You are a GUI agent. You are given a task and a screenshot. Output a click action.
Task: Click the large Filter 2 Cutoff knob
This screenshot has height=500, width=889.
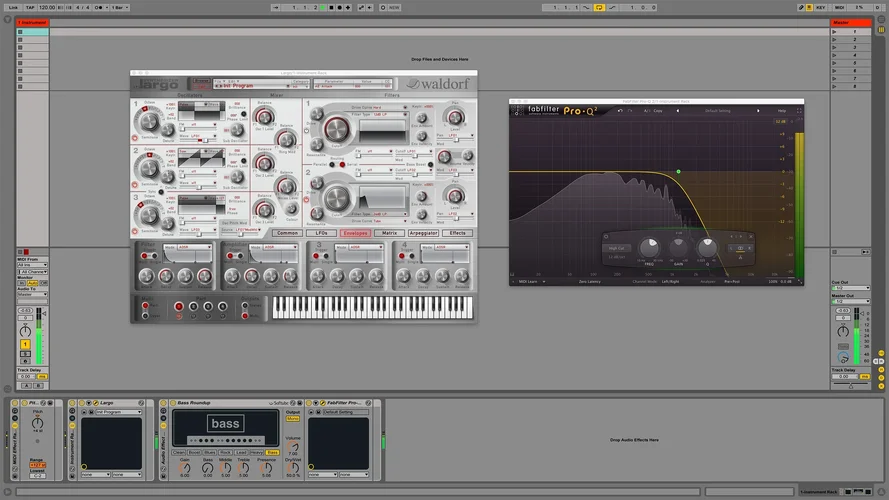pos(337,198)
